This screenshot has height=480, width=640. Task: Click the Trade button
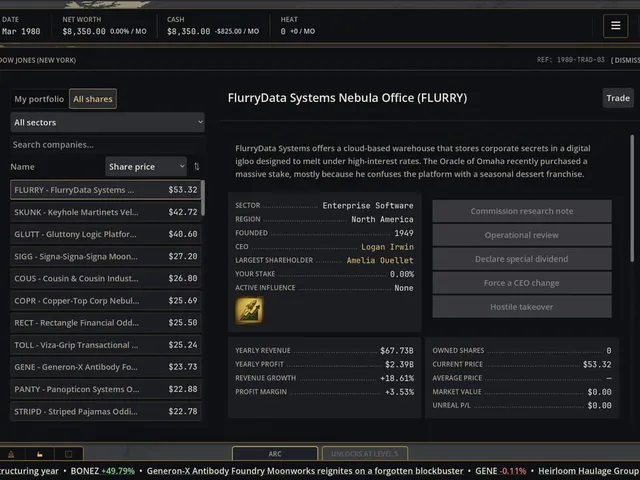click(618, 98)
